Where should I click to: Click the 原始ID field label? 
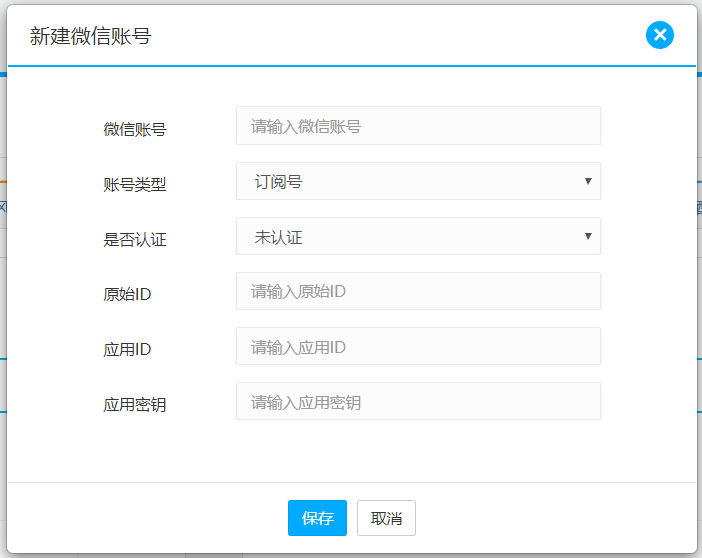pyautogui.click(x=127, y=294)
